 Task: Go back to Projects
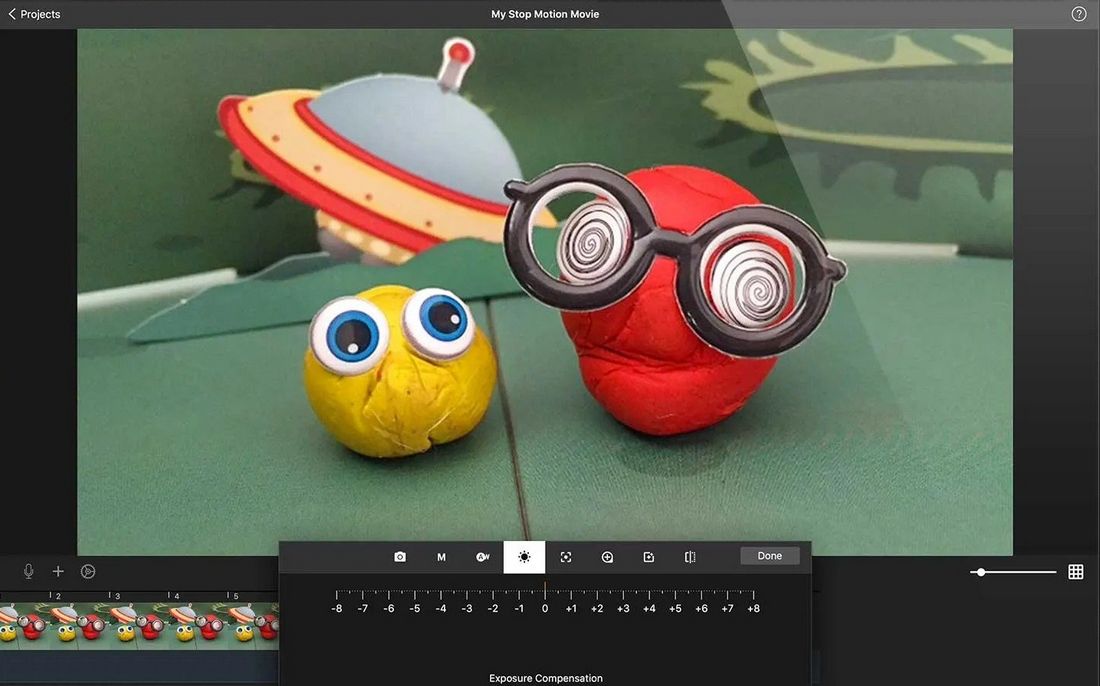[34, 14]
